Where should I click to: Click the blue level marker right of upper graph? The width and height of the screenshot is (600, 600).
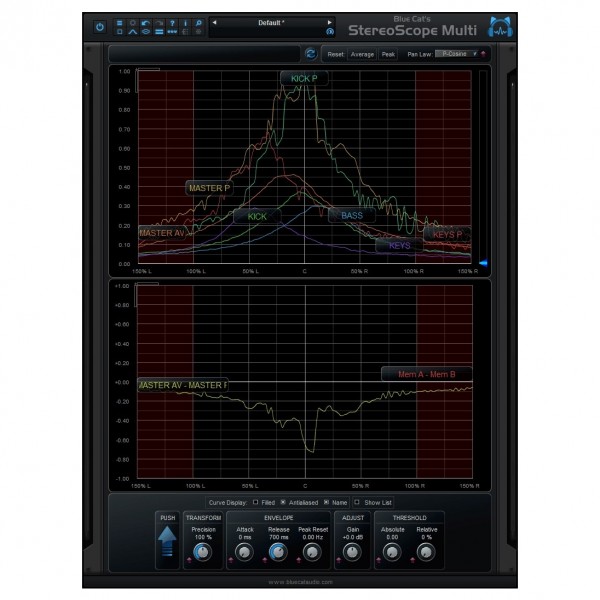point(483,263)
